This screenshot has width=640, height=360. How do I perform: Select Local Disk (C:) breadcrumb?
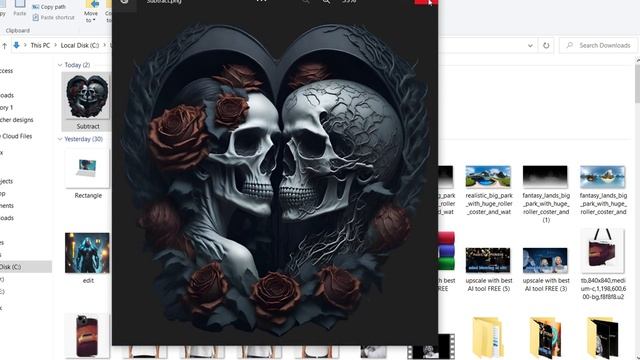[x=80, y=45]
